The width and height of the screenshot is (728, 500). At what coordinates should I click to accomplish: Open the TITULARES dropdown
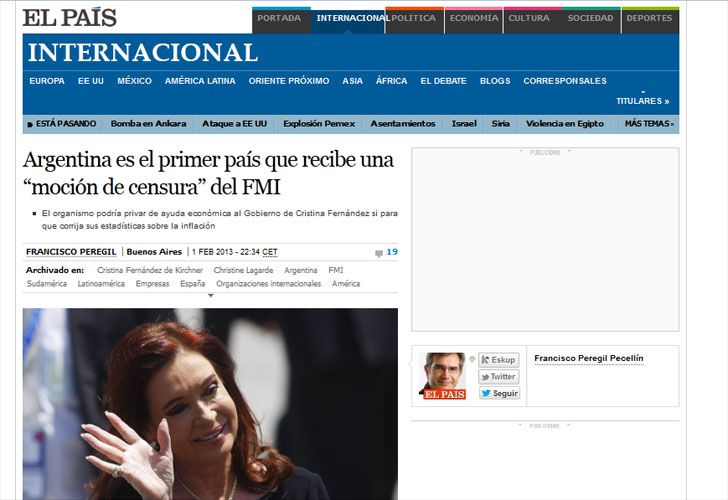pyautogui.click(x=643, y=101)
